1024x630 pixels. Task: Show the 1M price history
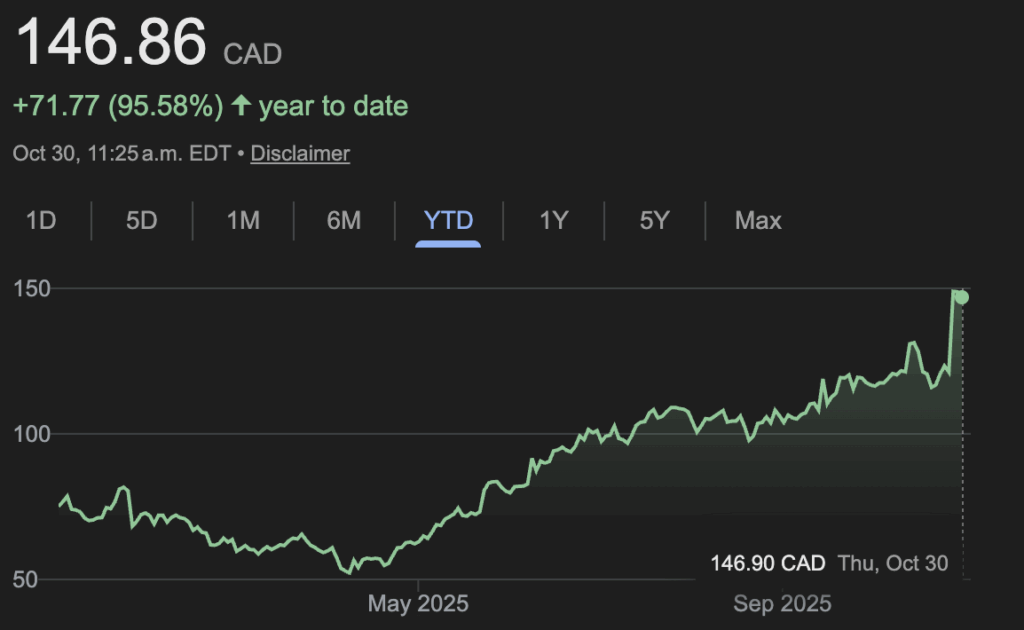(x=243, y=220)
